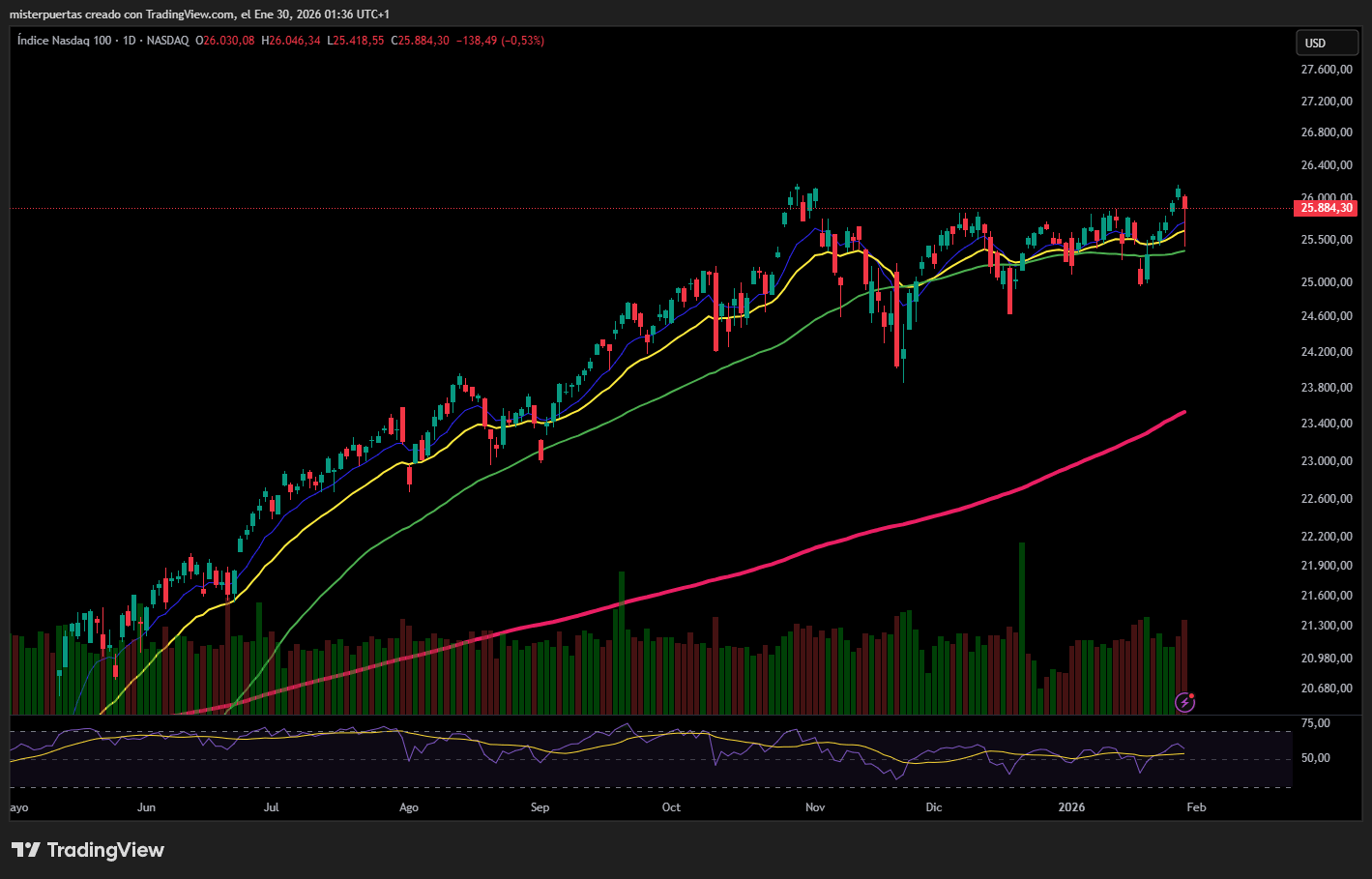Click the purple lightning bolt icon
The width and height of the screenshot is (1372, 879).
[1185, 702]
